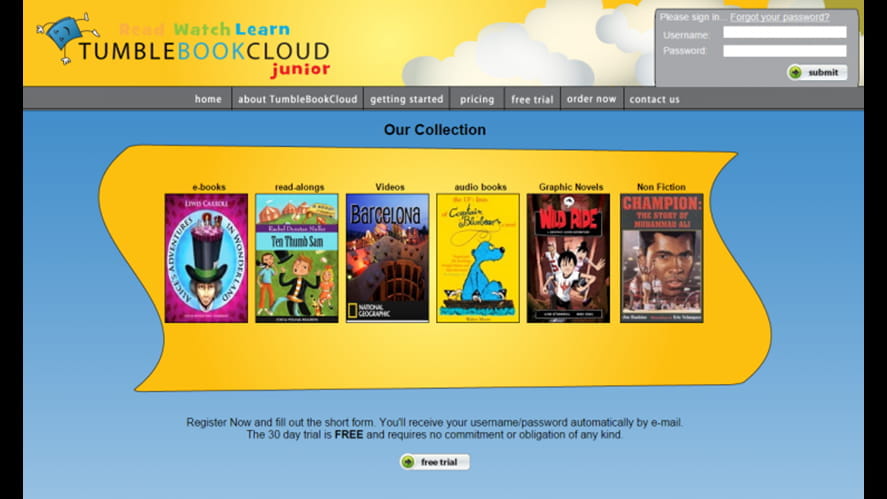Go to the getting started page
The width and height of the screenshot is (887, 499).
[x=407, y=99]
